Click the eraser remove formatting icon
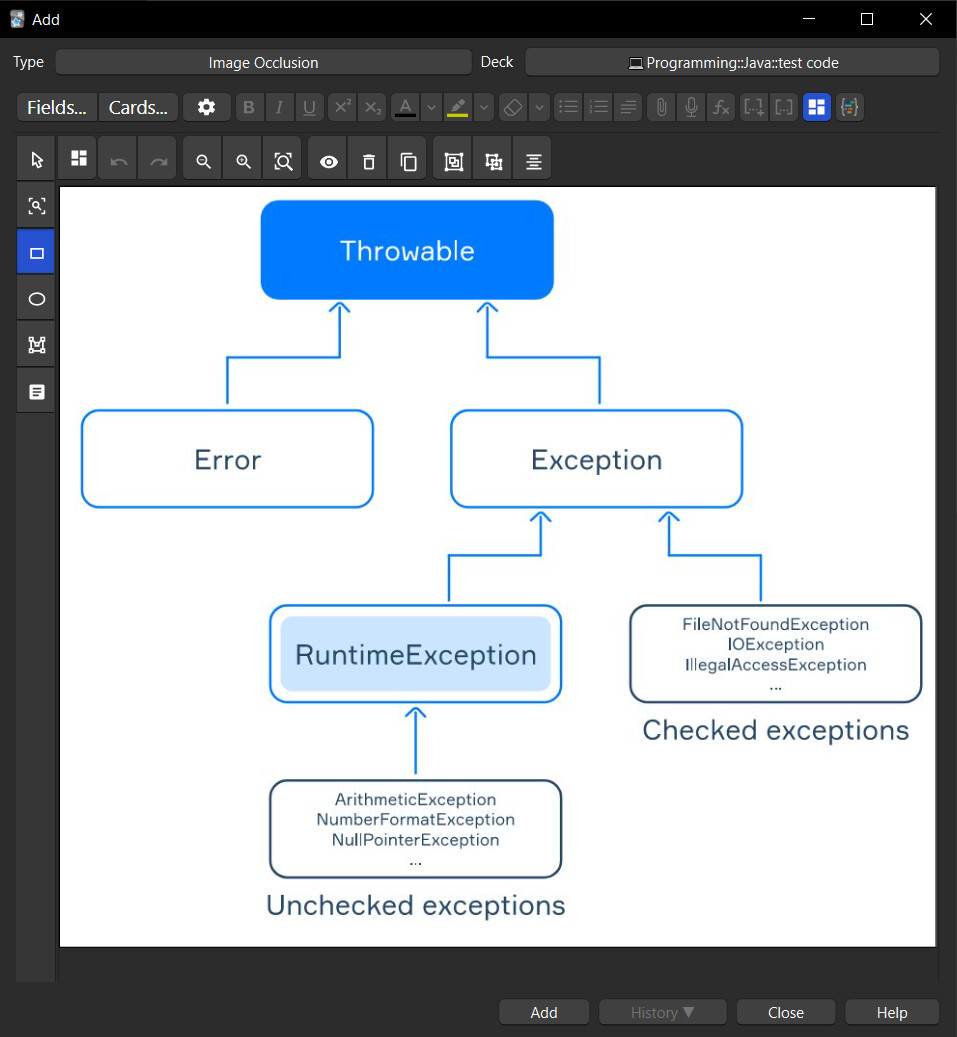The image size is (957, 1037). coord(513,107)
